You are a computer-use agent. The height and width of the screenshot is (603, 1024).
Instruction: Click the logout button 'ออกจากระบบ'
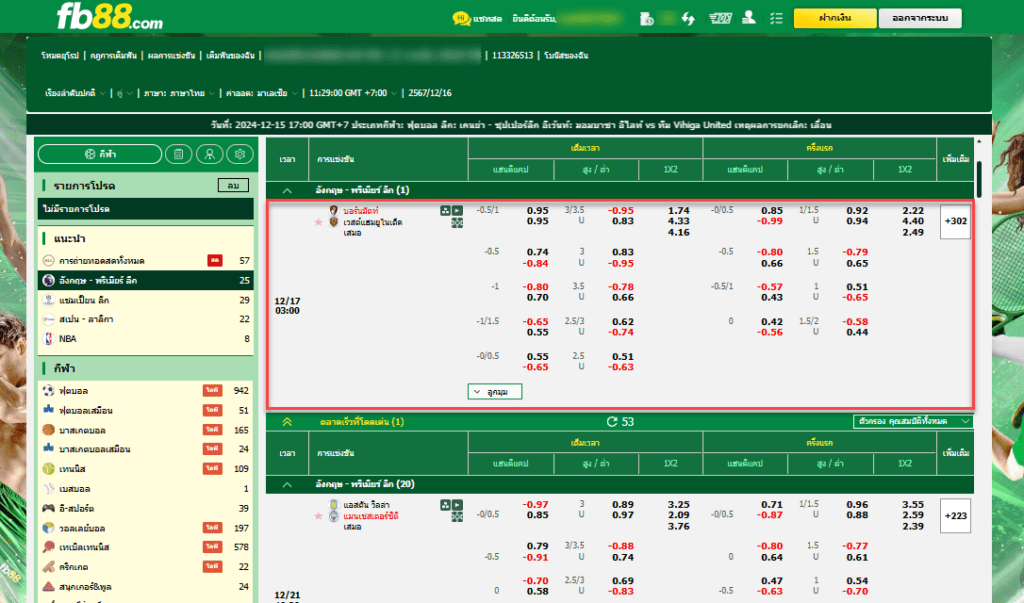click(920, 18)
